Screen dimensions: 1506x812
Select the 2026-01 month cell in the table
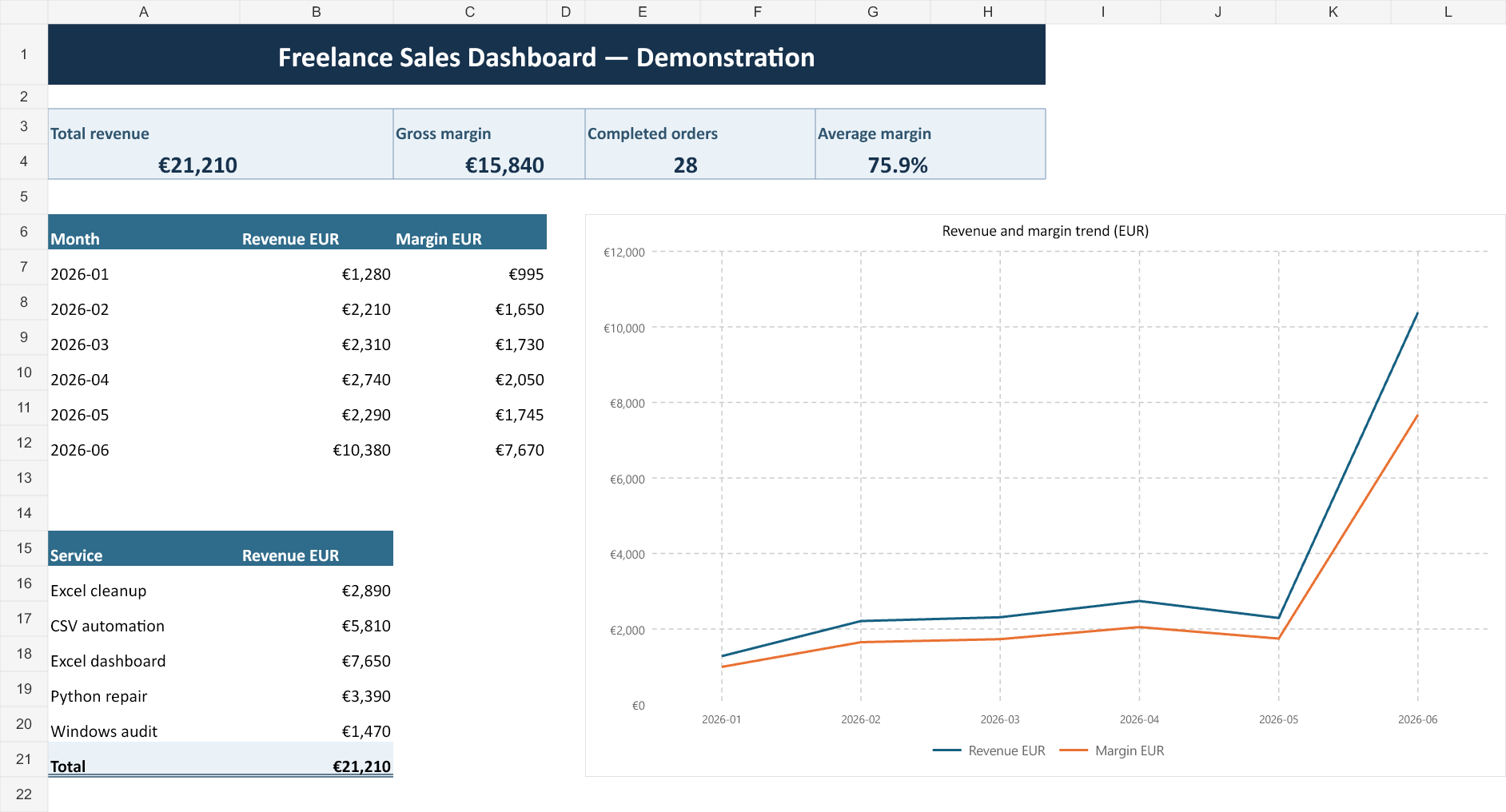(x=144, y=267)
